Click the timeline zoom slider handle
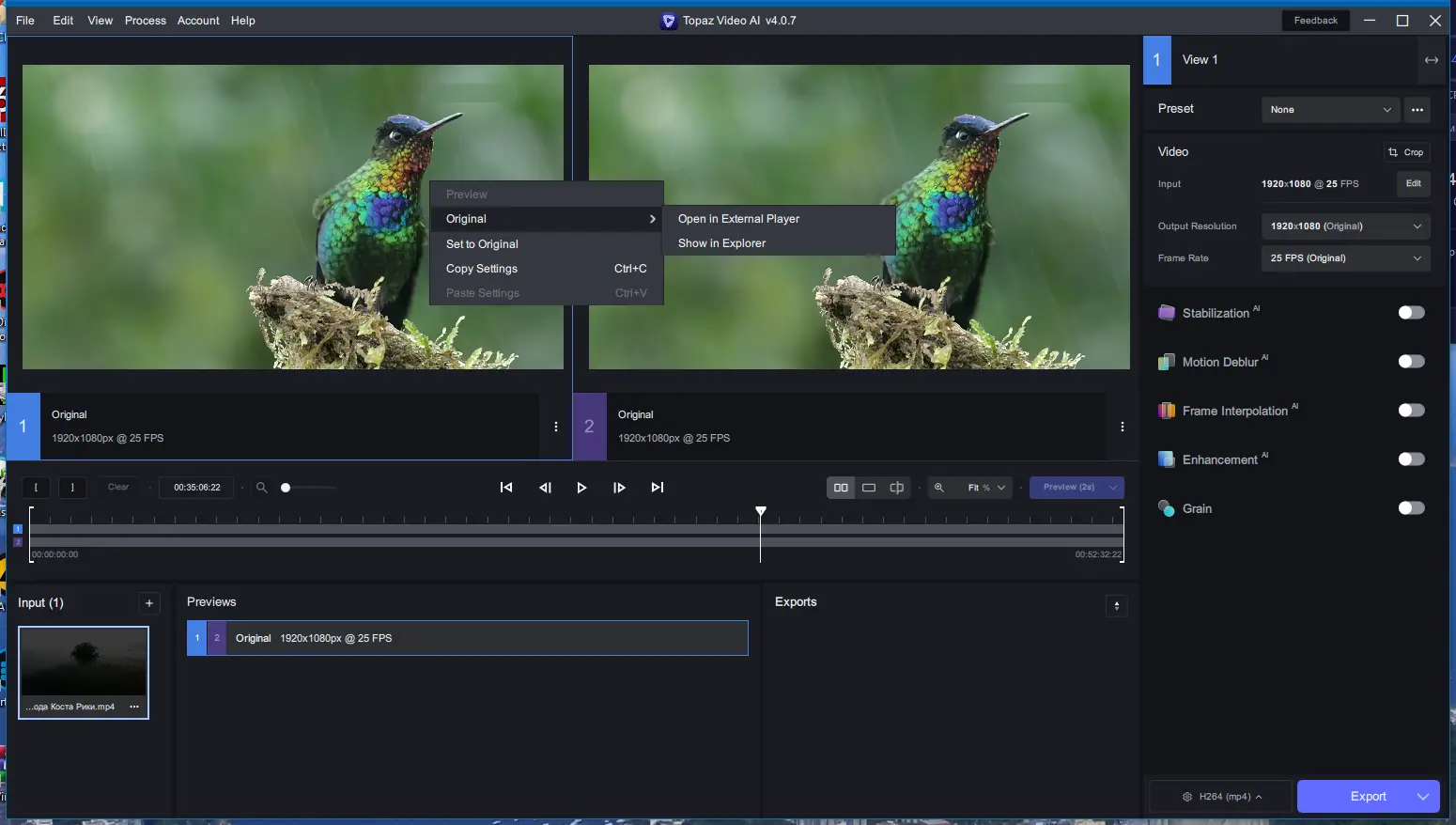1456x825 pixels. (x=286, y=488)
